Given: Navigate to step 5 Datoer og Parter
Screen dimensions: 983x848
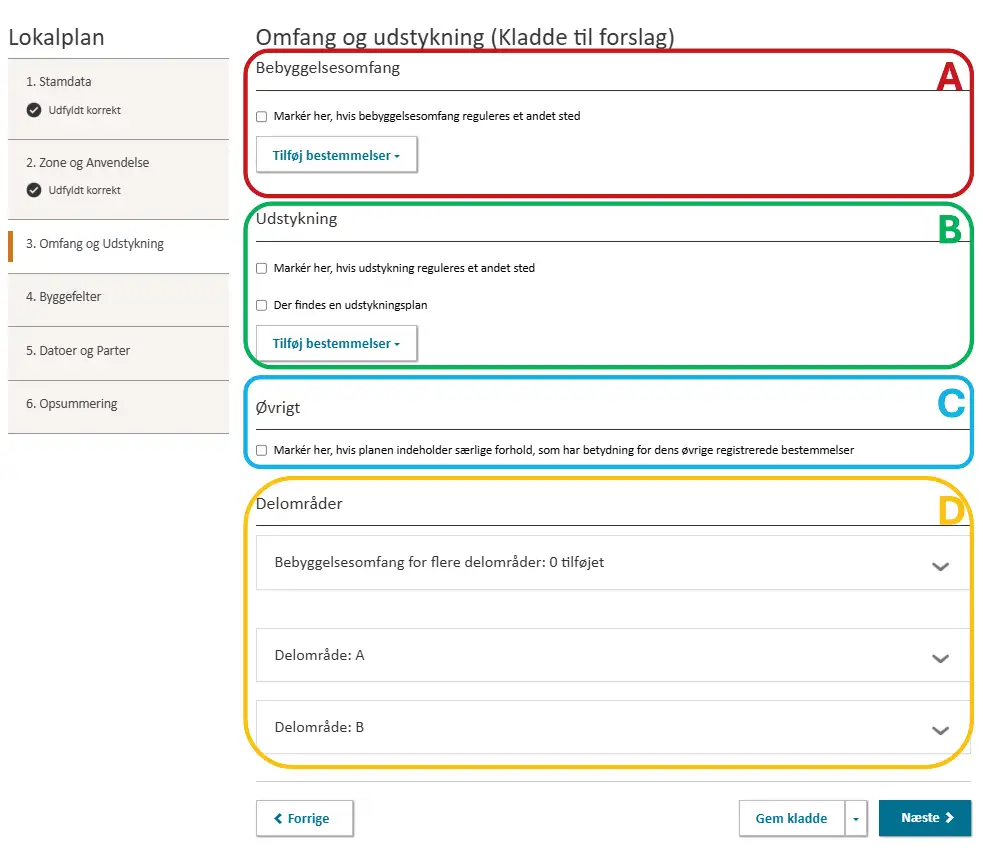Looking at the screenshot, I should (84, 351).
